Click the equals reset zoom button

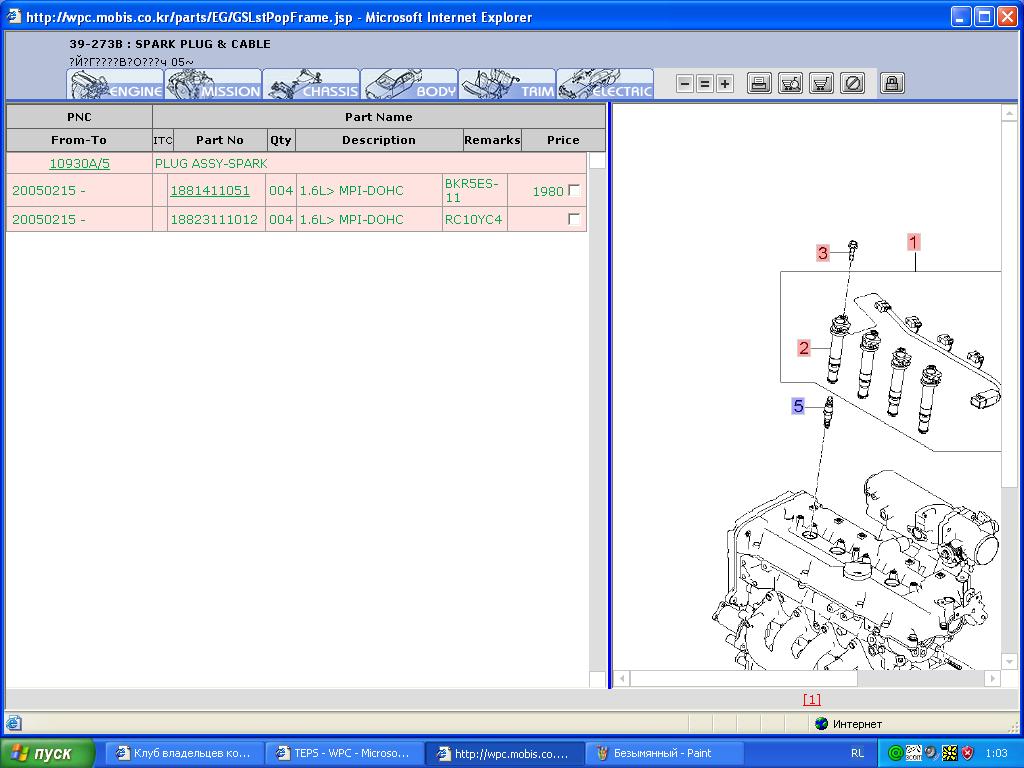(x=705, y=84)
